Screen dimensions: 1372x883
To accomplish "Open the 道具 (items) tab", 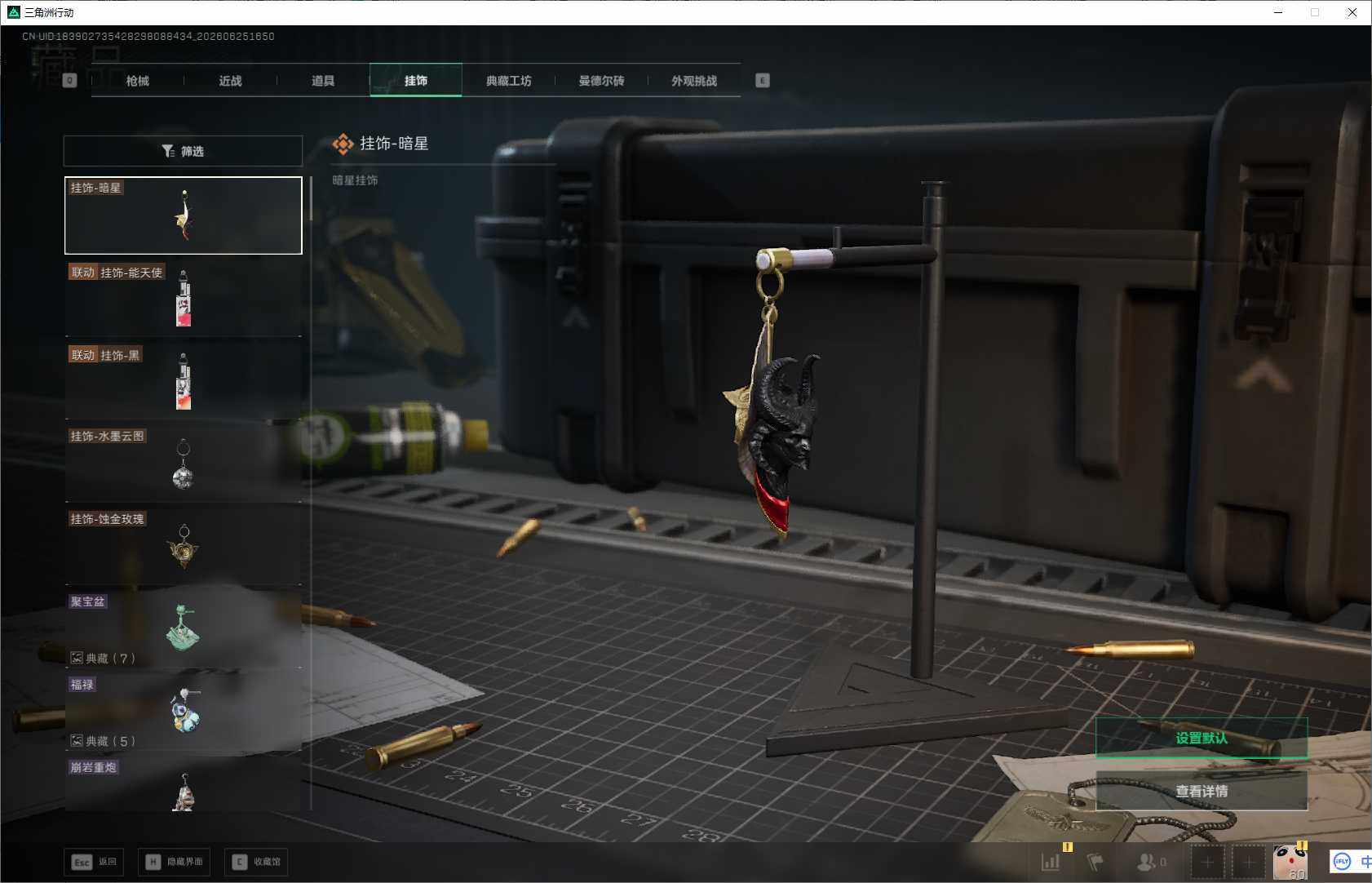I will [323, 81].
